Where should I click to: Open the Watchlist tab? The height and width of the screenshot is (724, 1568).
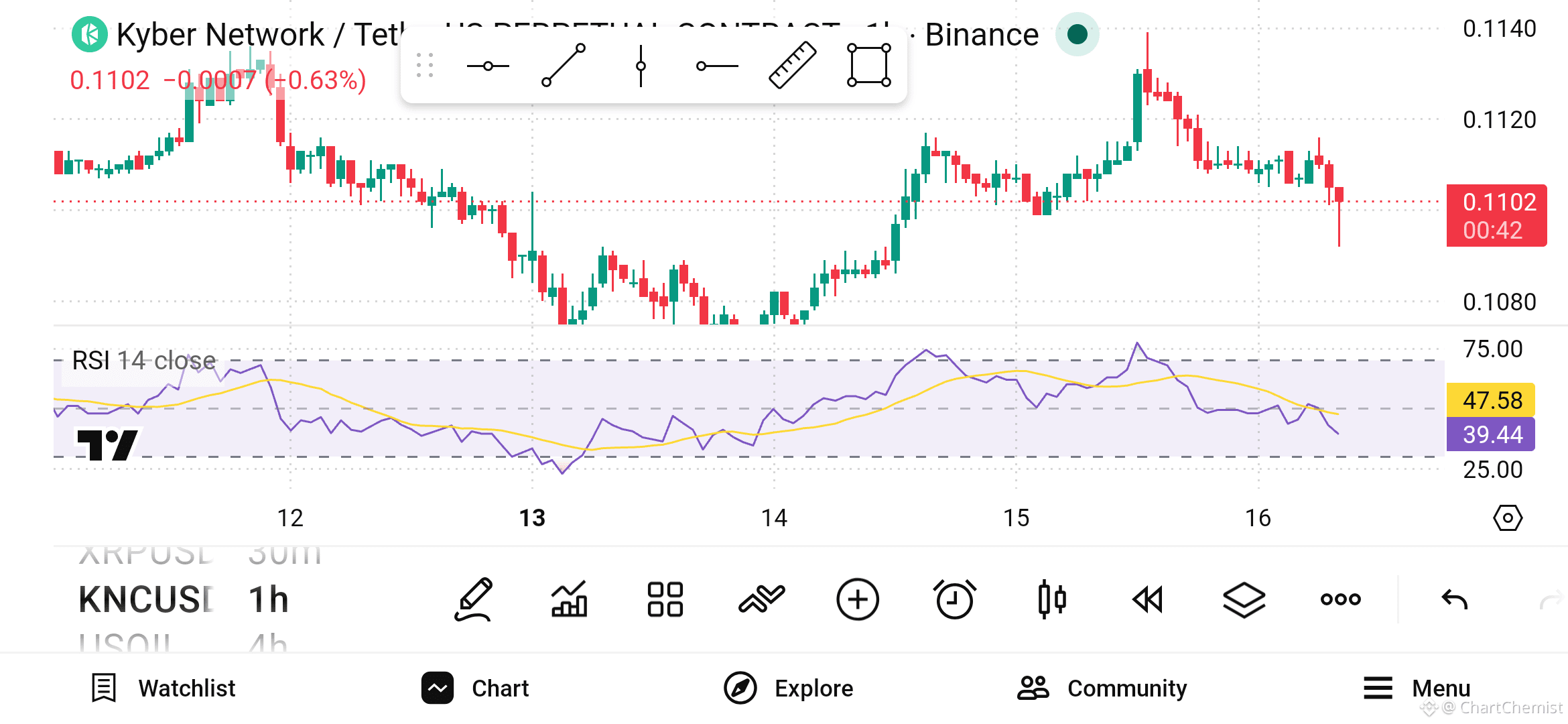tap(164, 688)
